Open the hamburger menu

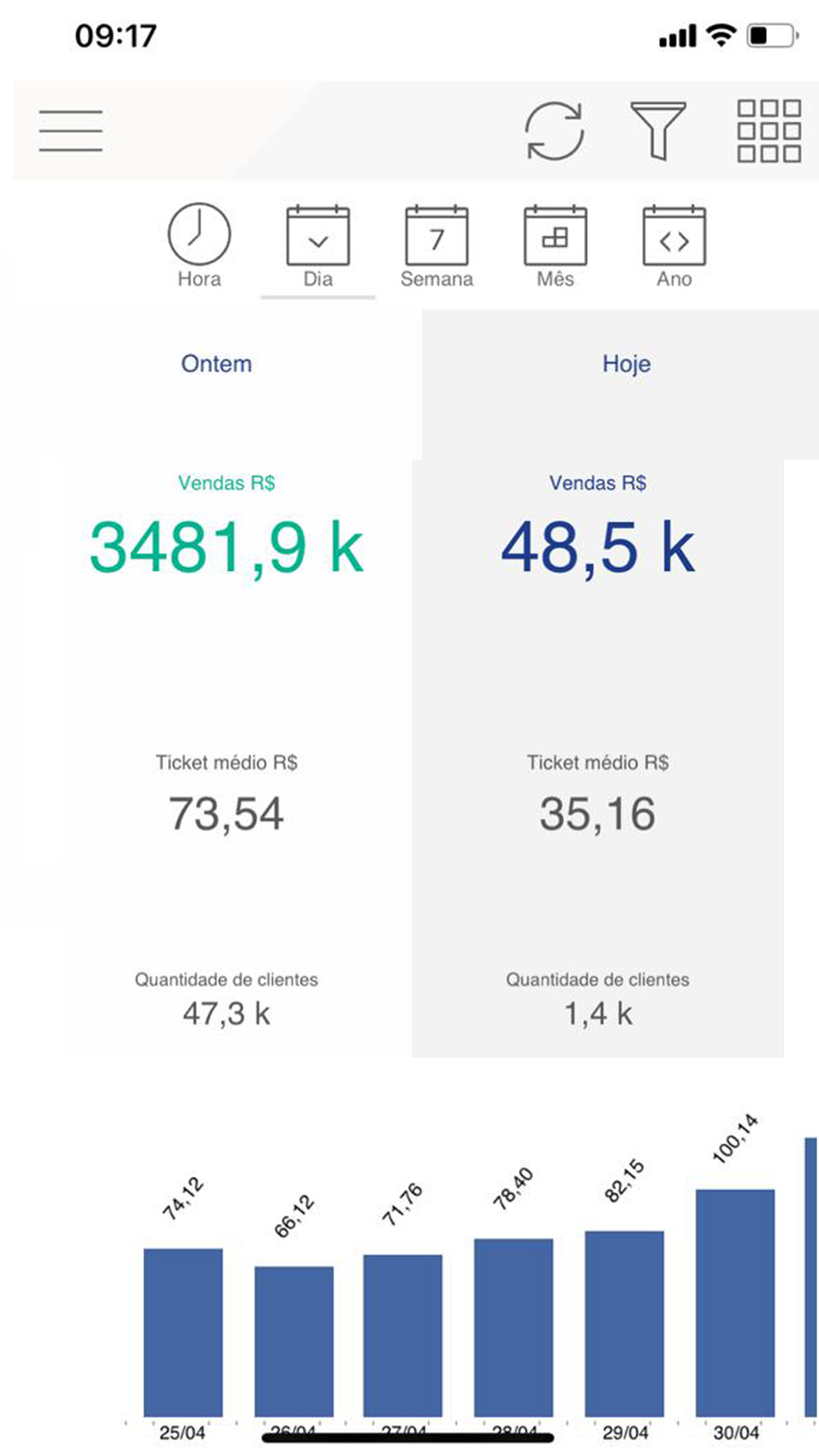pyautogui.click(x=70, y=131)
